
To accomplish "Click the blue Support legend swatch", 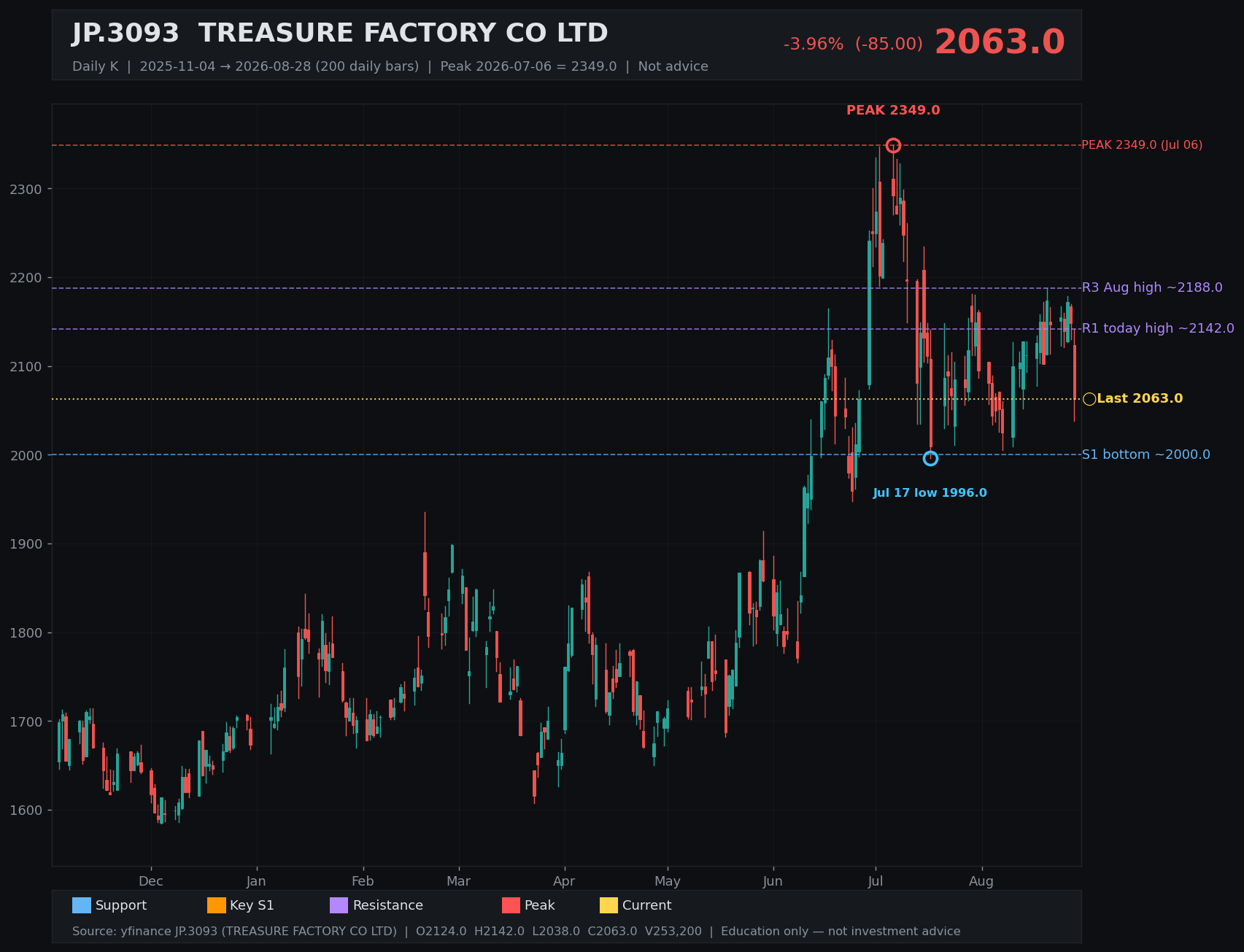I will point(82,905).
